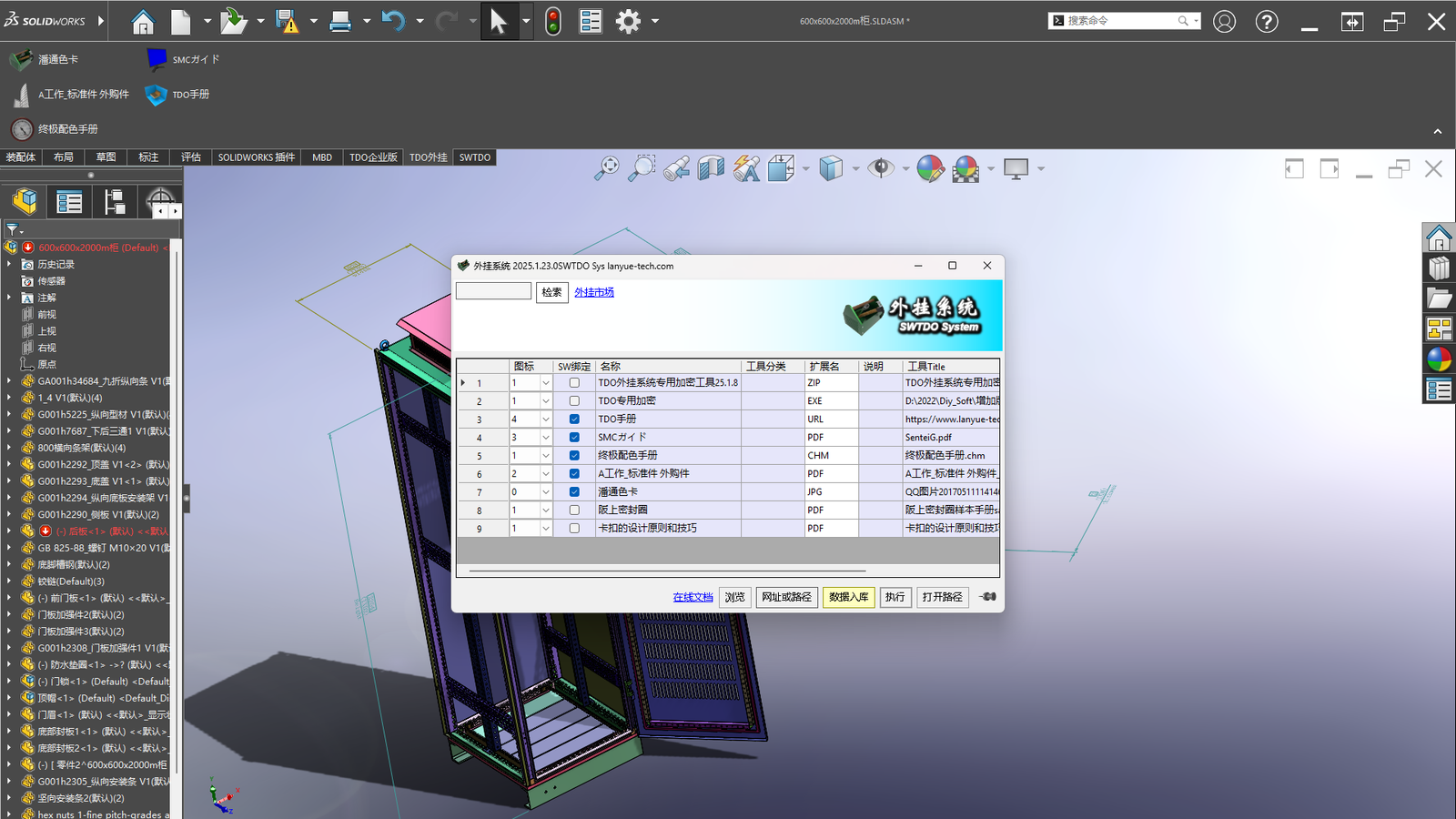Open the PropertyManager tab icon
Screen dimensions: 1456x819
click(69, 202)
